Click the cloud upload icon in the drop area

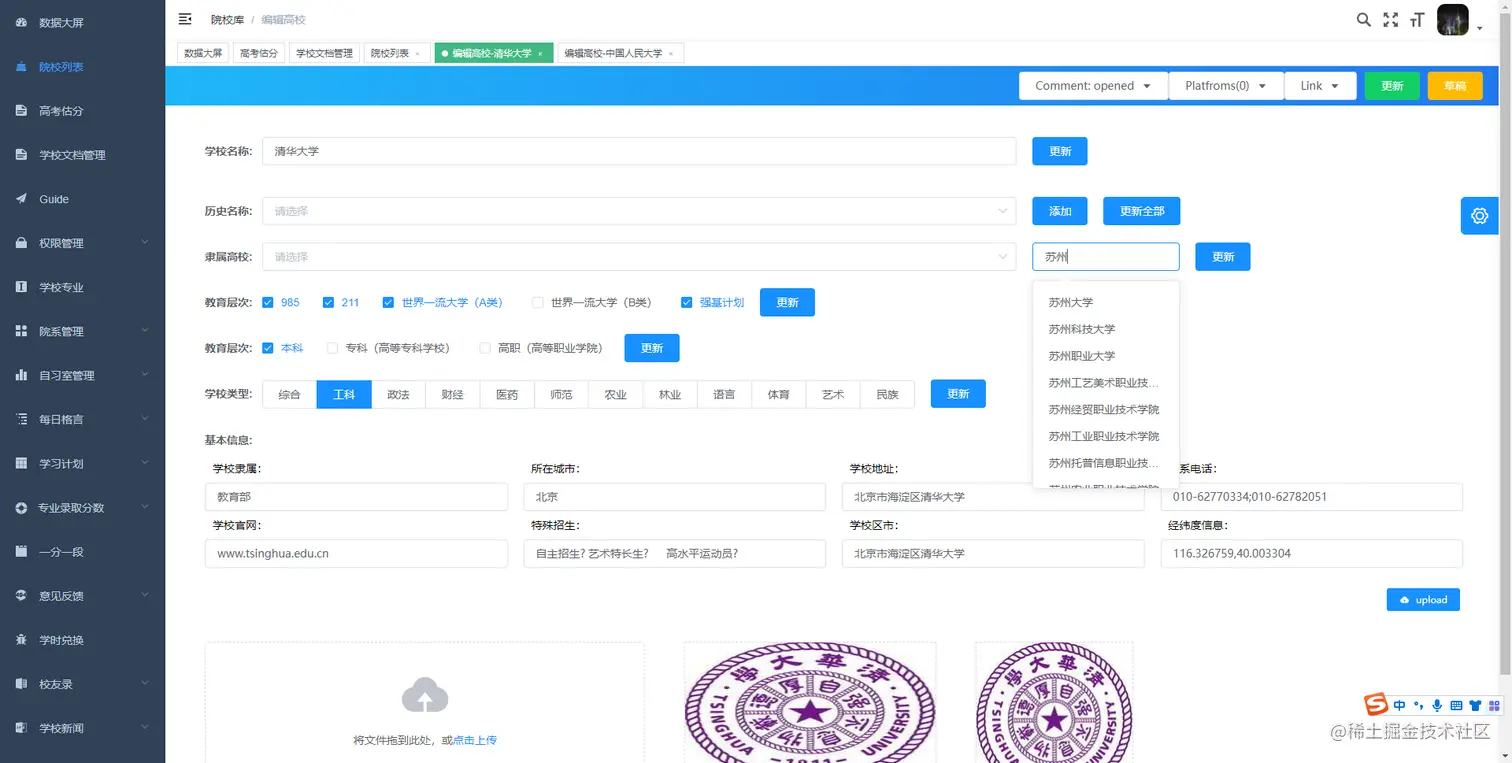[424, 695]
